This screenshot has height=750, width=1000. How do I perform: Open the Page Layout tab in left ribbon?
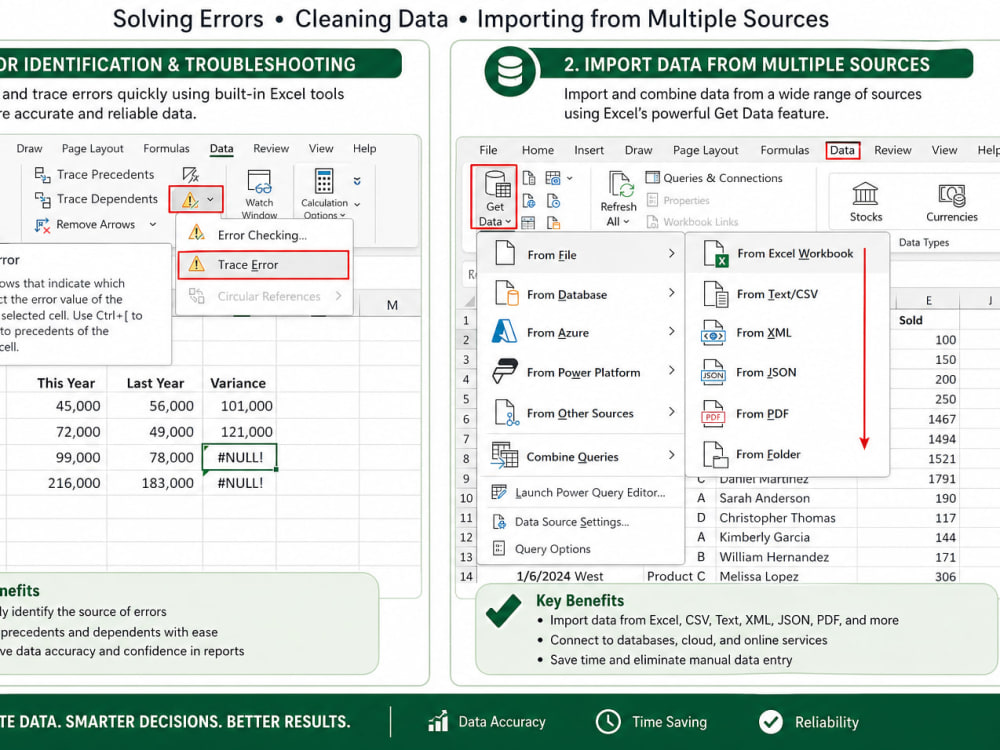[x=92, y=149]
